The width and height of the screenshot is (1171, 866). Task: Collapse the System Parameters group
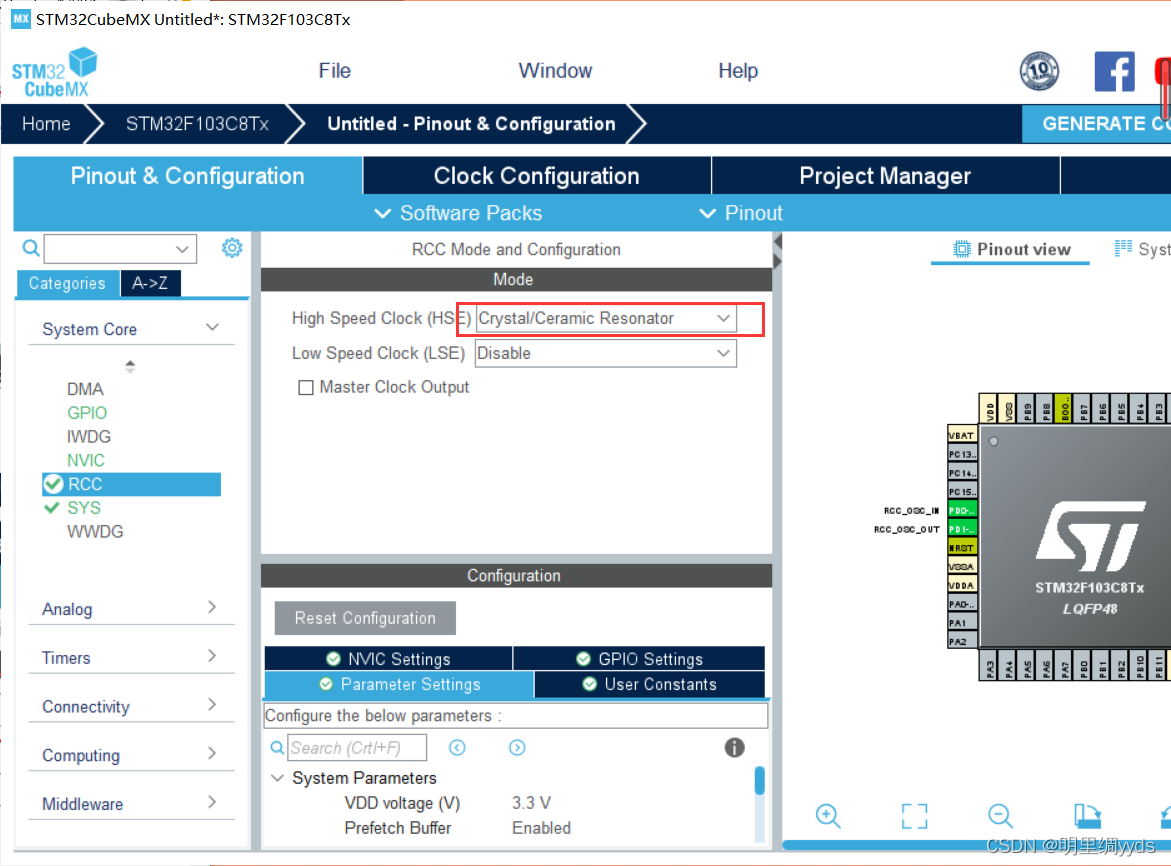click(x=277, y=778)
